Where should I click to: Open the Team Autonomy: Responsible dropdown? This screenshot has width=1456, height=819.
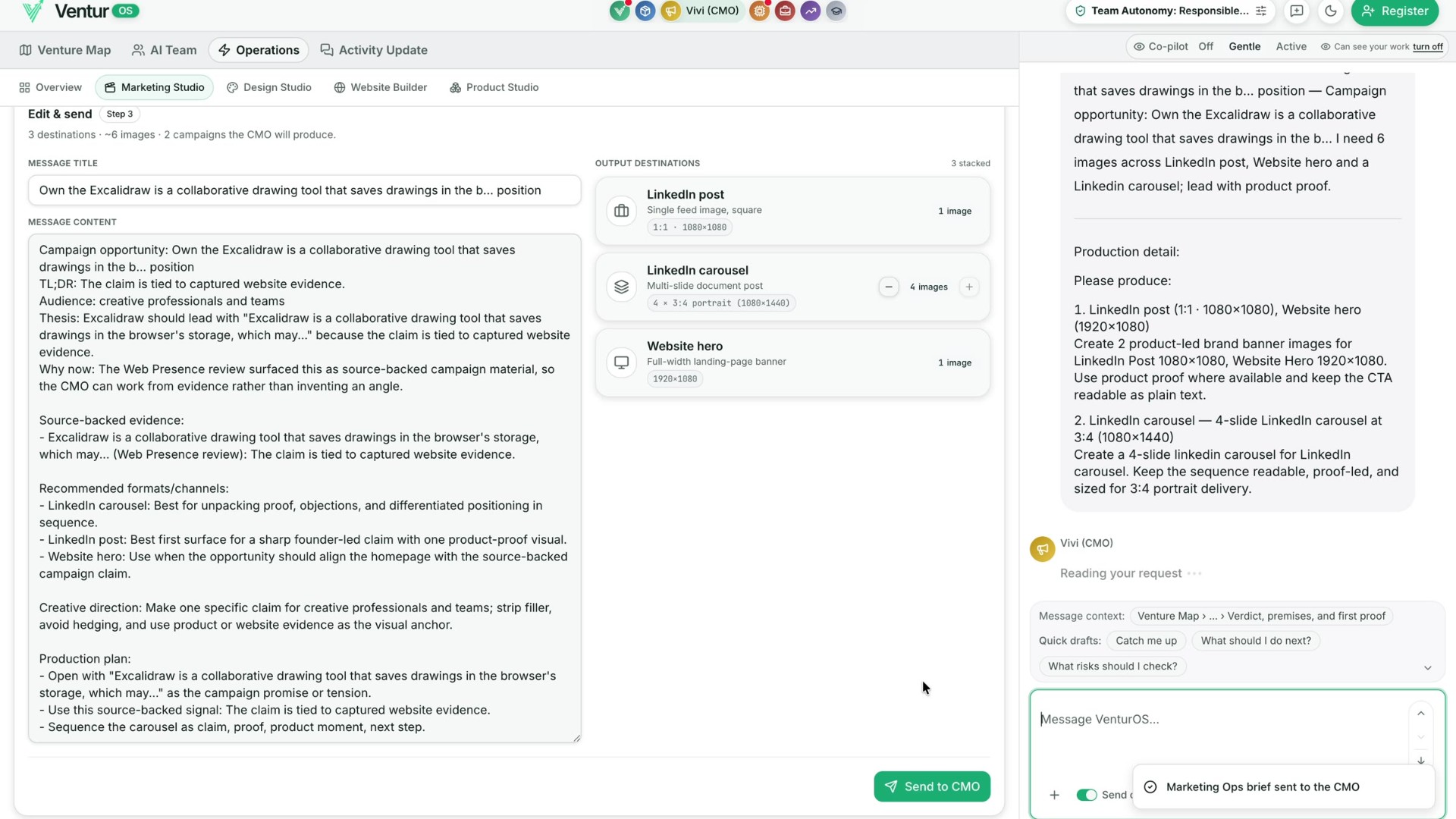(x=1170, y=11)
